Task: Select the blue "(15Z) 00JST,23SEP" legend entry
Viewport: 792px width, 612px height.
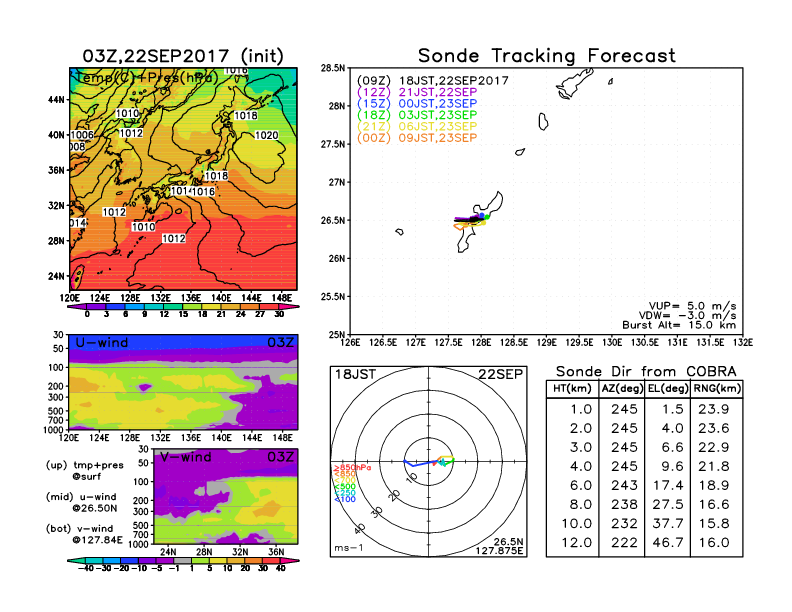Action: pos(417,104)
